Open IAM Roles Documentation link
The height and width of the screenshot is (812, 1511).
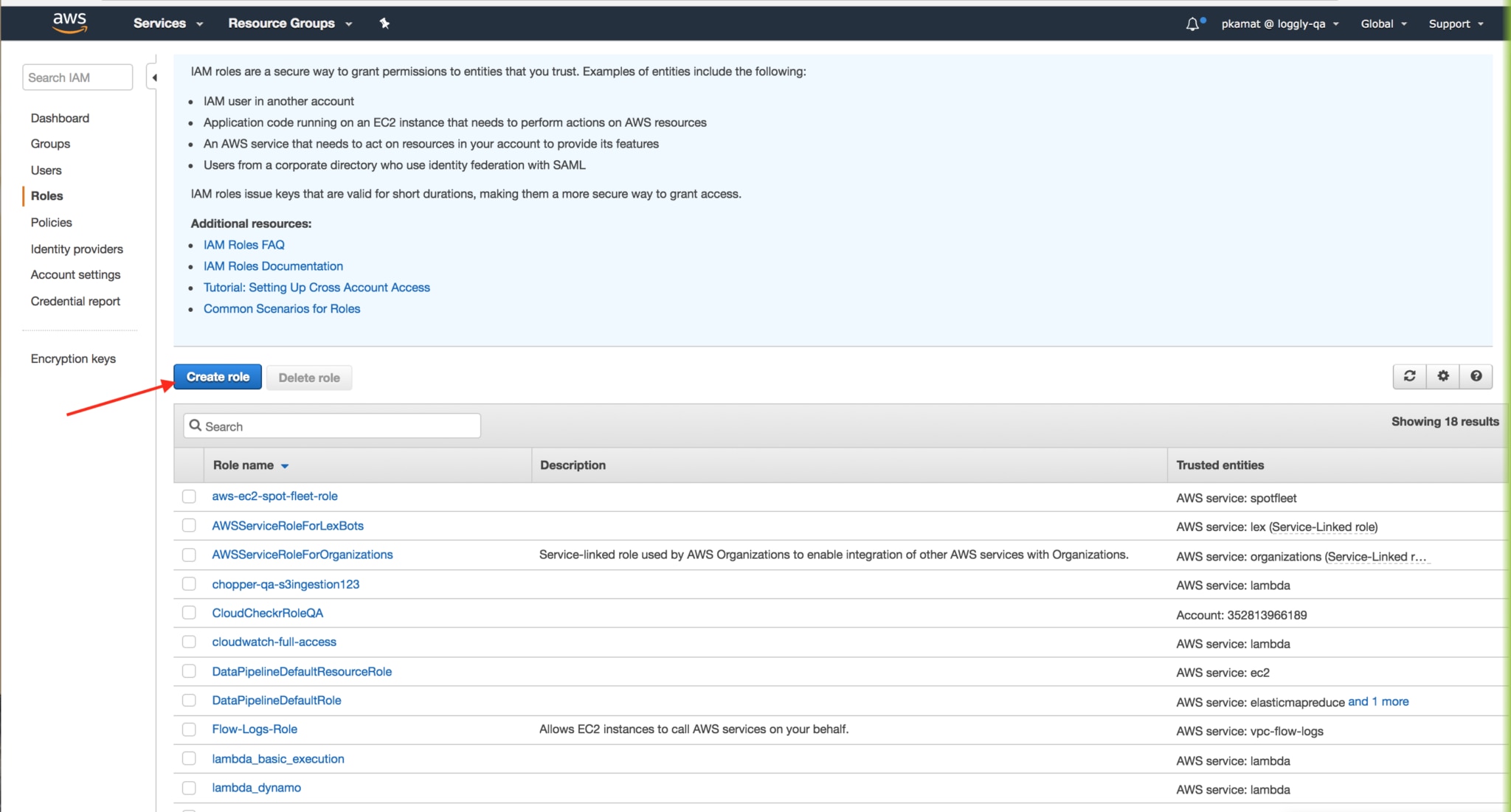click(x=273, y=266)
